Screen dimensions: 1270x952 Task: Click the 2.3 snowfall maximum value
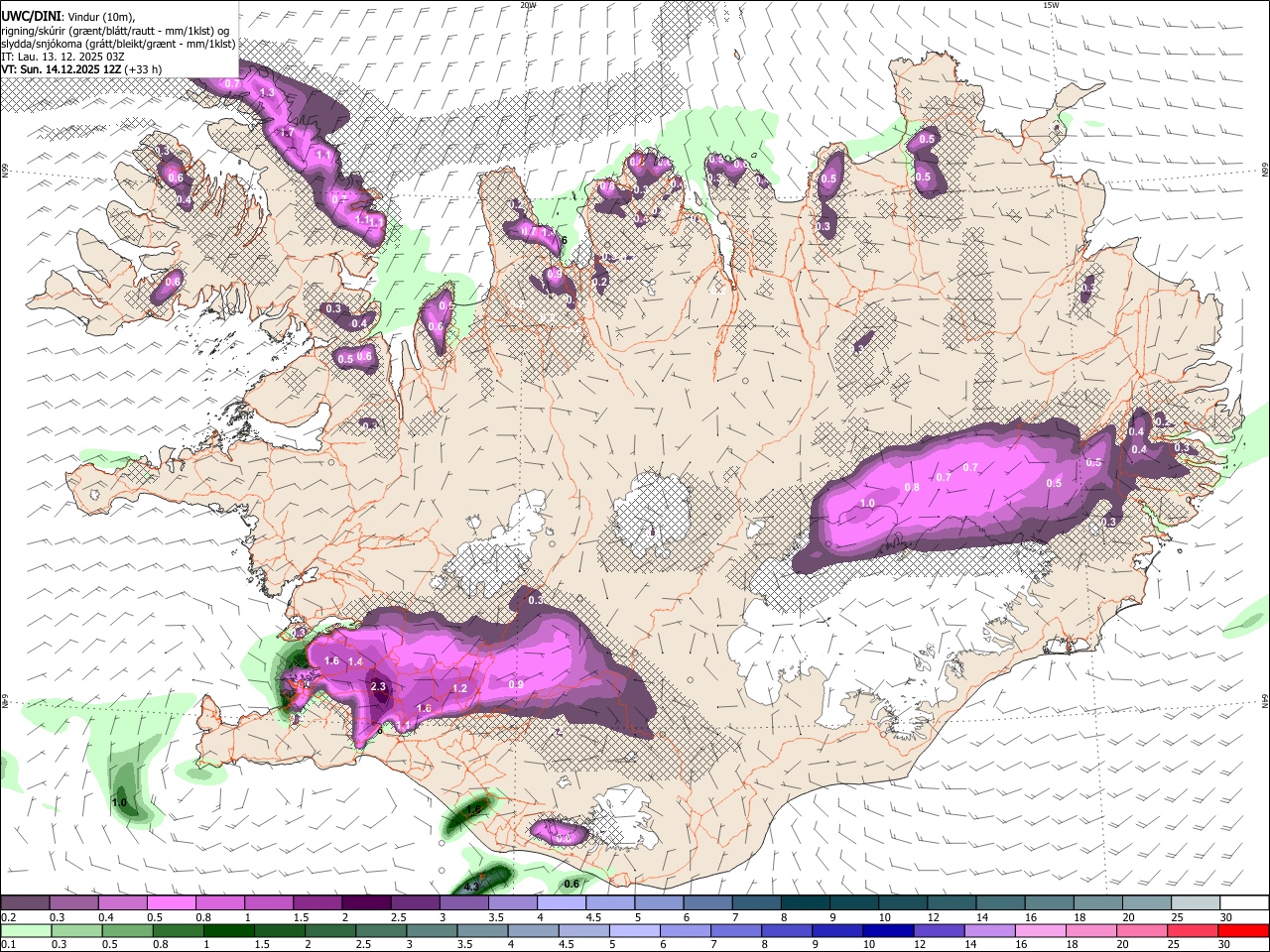click(377, 686)
